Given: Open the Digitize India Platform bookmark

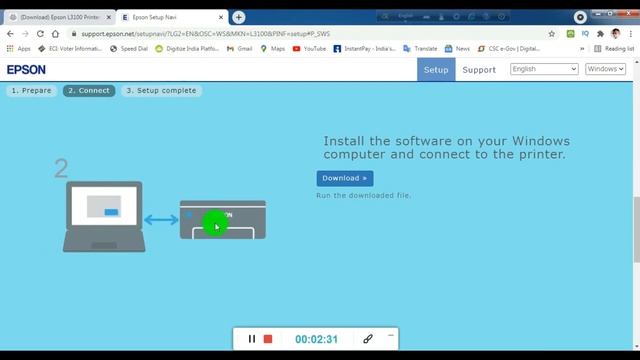Looking at the screenshot, I should pos(187,49).
